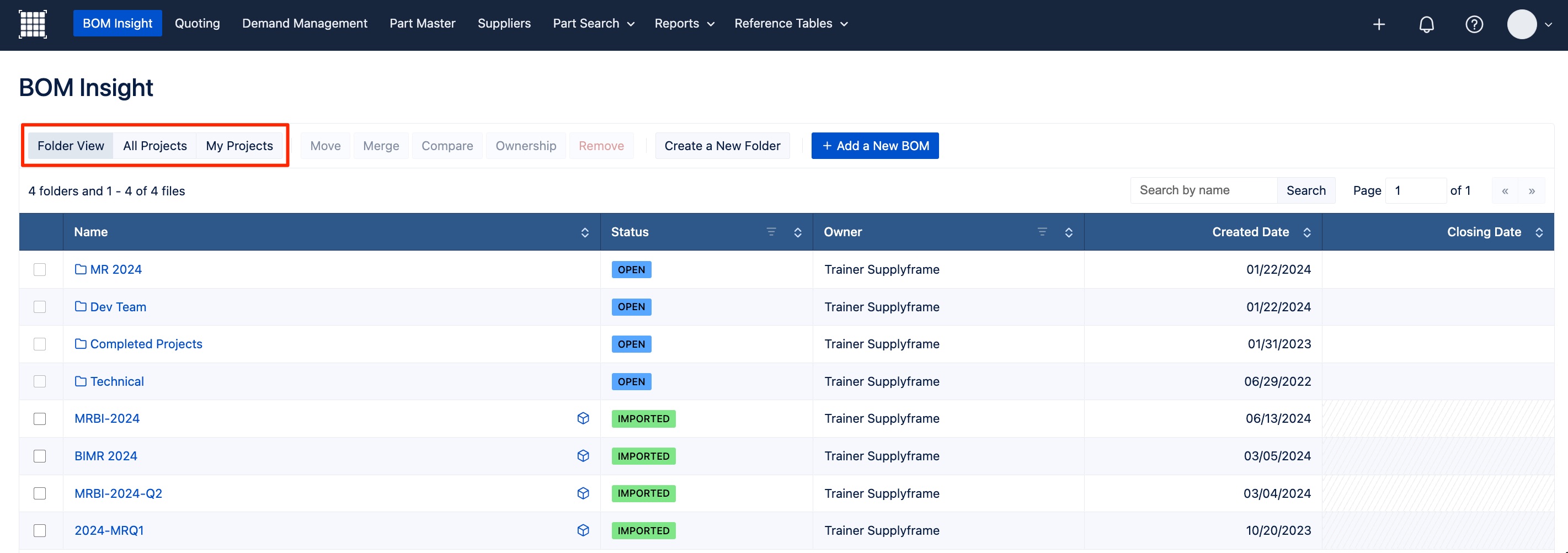
Task: Click the plus icon in top bar
Action: coord(1379,24)
